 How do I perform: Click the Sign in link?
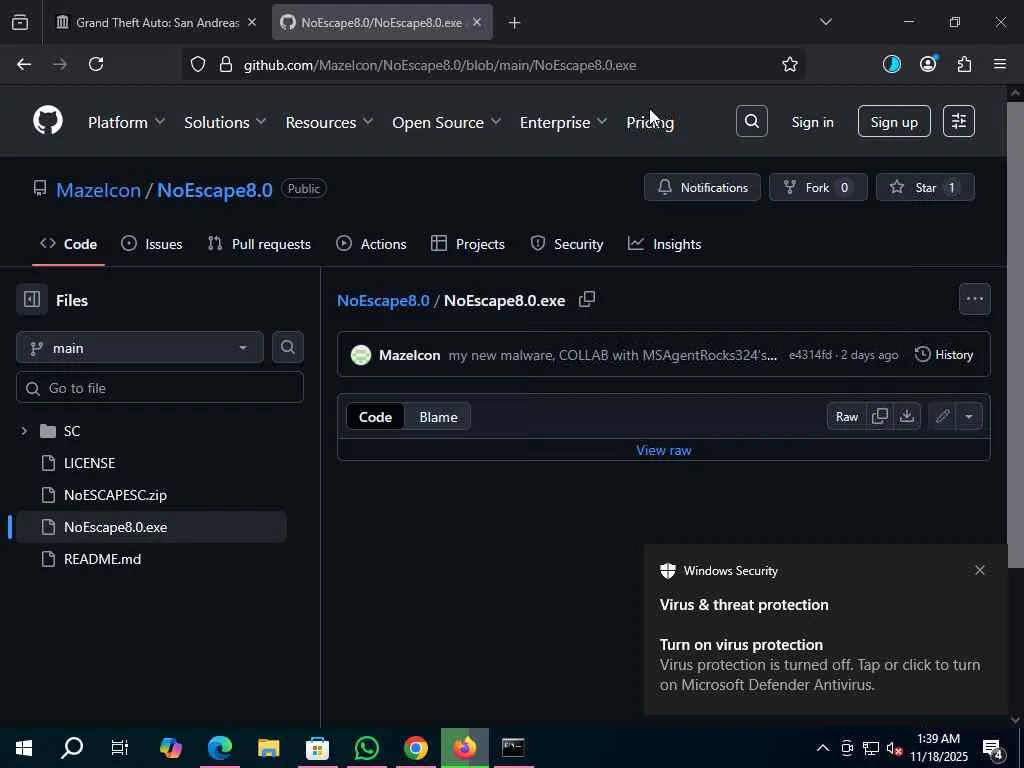[812, 122]
